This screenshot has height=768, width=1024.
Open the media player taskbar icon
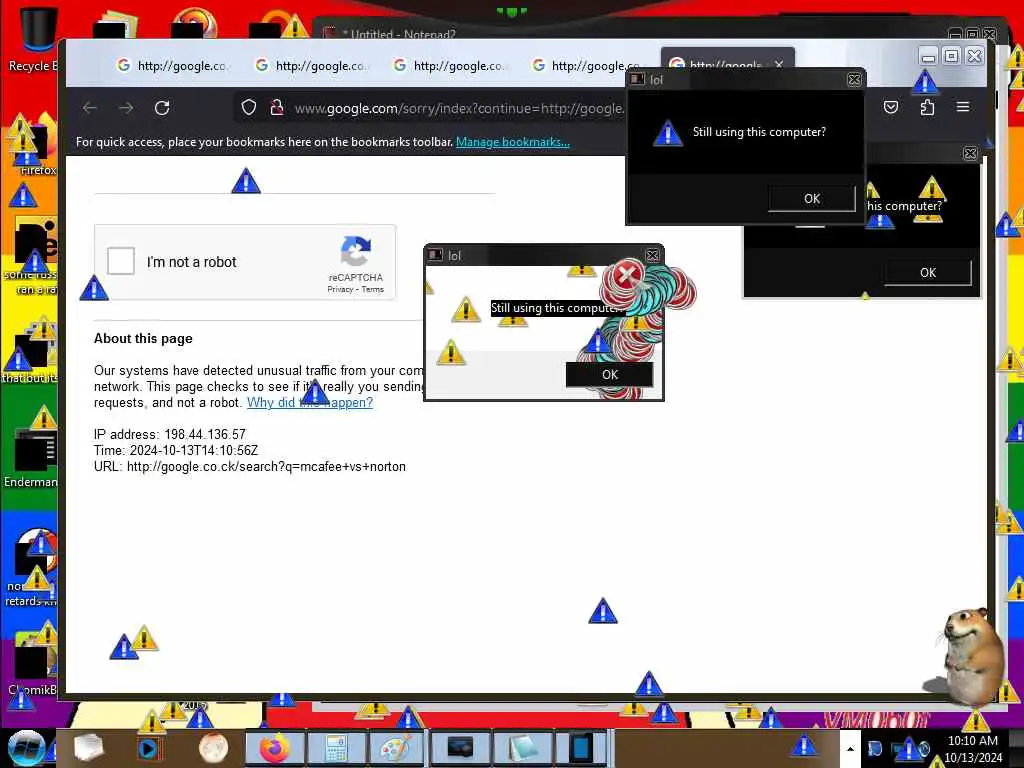tap(149, 748)
